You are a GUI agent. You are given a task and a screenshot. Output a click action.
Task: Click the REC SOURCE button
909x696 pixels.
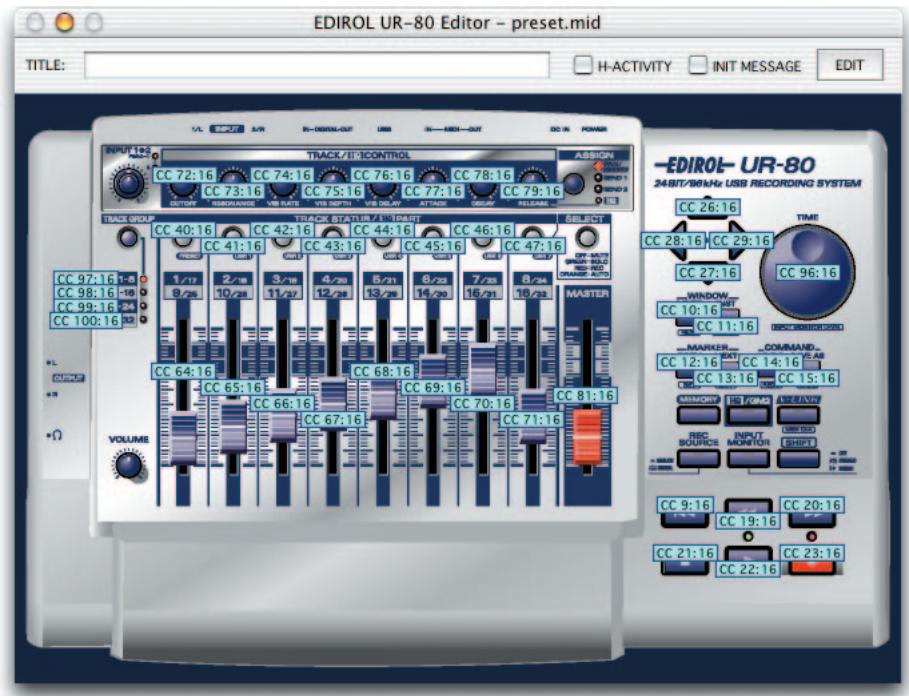[x=698, y=458]
